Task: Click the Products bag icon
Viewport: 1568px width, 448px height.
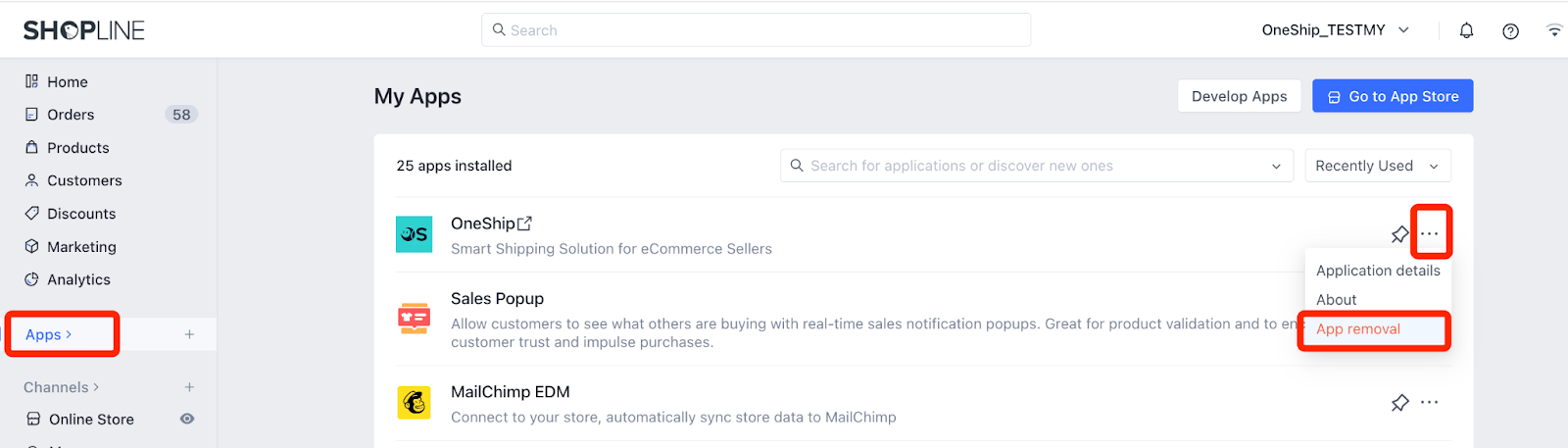Action: click(x=32, y=147)
